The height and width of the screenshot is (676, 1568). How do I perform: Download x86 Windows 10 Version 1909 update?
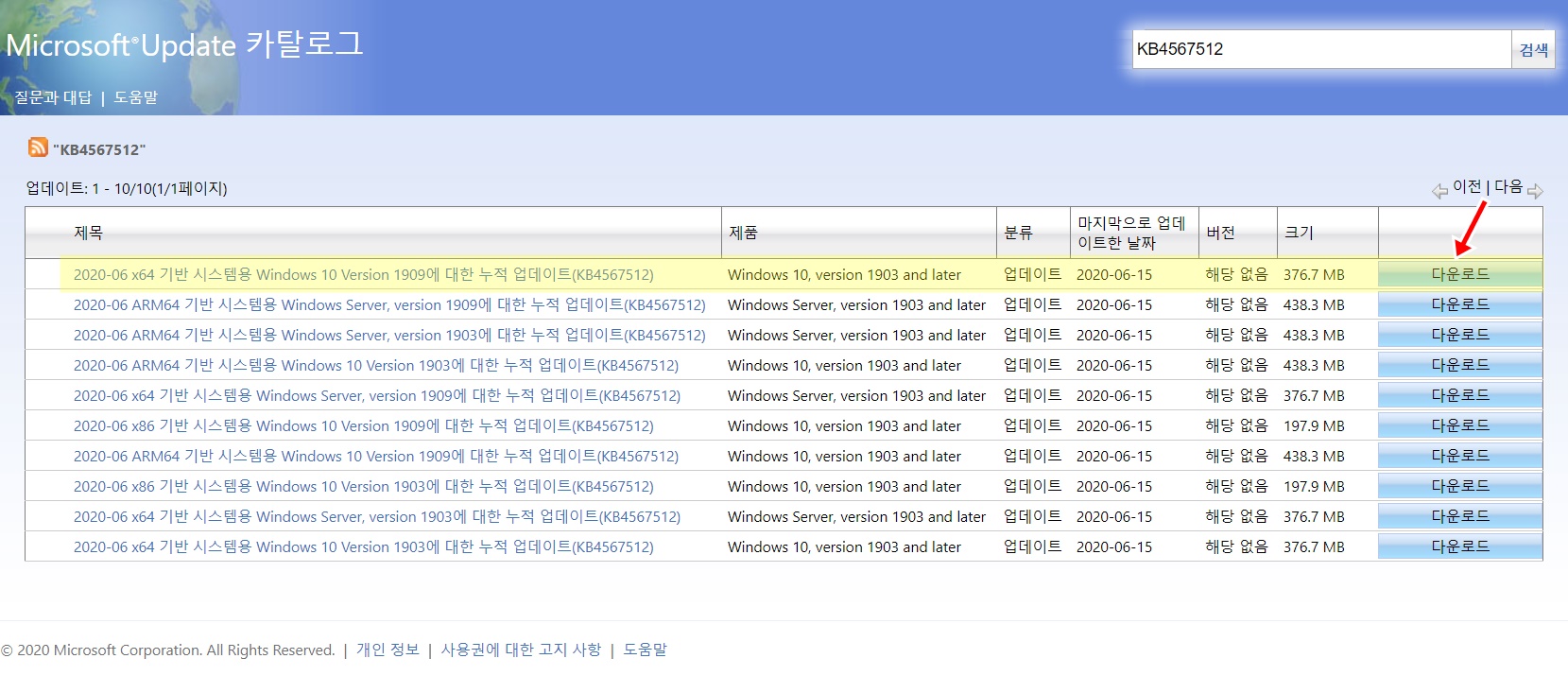click(x=1460, y=425)
